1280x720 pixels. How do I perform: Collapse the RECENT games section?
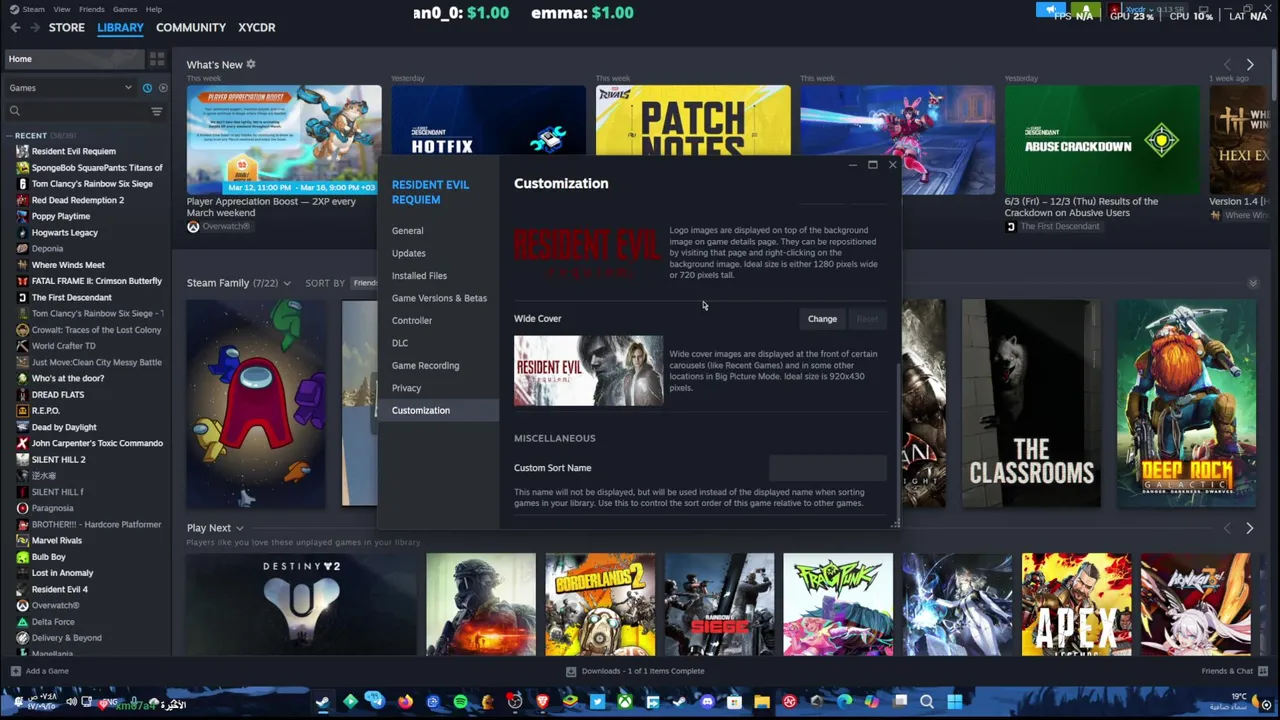9,135
